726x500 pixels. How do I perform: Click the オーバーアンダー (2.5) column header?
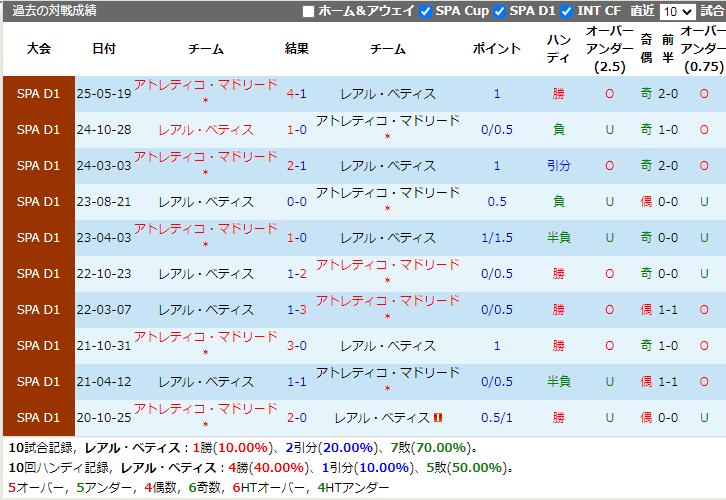(609, 49)
